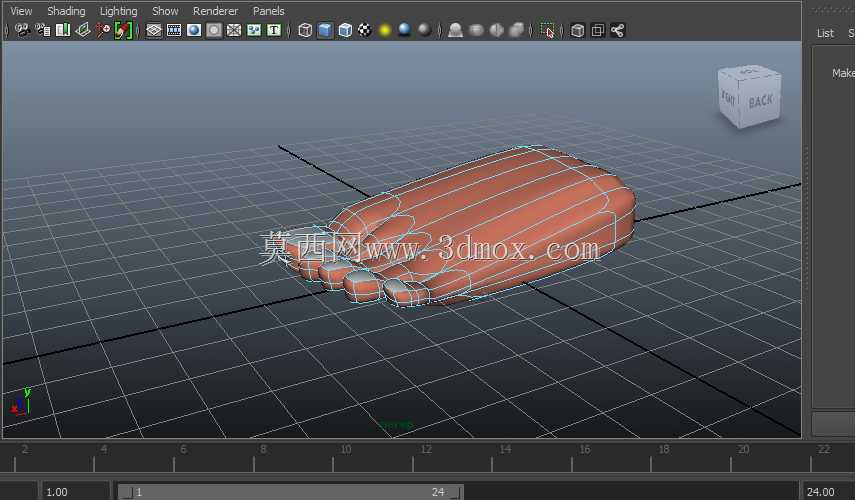The height and width of the screenshot is (500, 860).
Task: Collapse toolbar section handle before Grid icon
Action: 138,30
